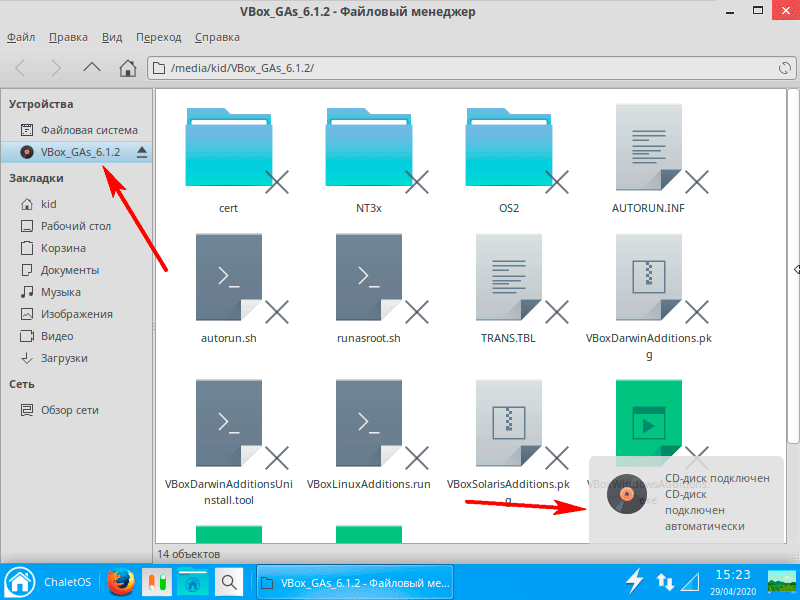Click the forward navigation arrow
Image resolution: width=800 pixels, height=600 pixels.
[x=56, y=68]
